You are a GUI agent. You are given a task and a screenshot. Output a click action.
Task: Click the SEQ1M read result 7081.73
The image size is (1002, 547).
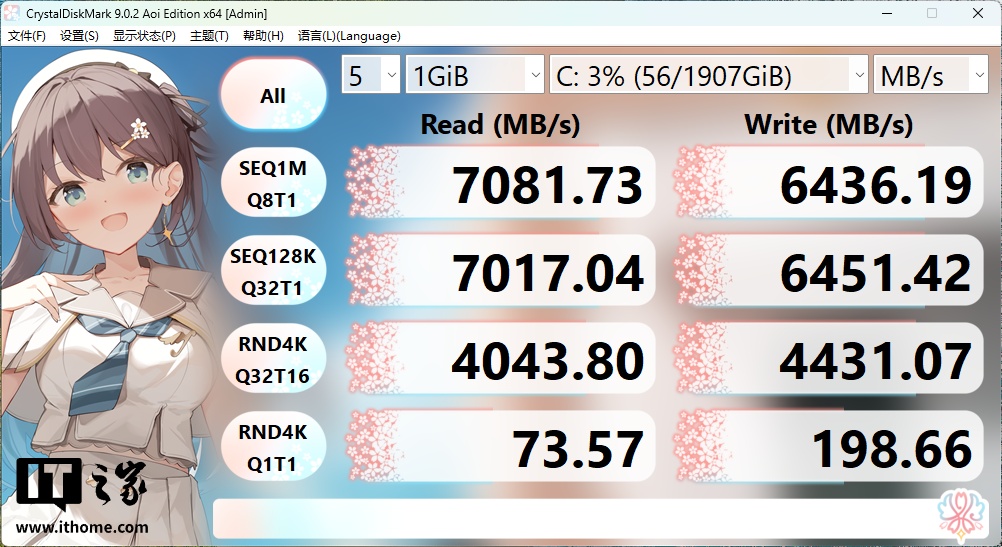pyautogui.click(x=501, y=183)
